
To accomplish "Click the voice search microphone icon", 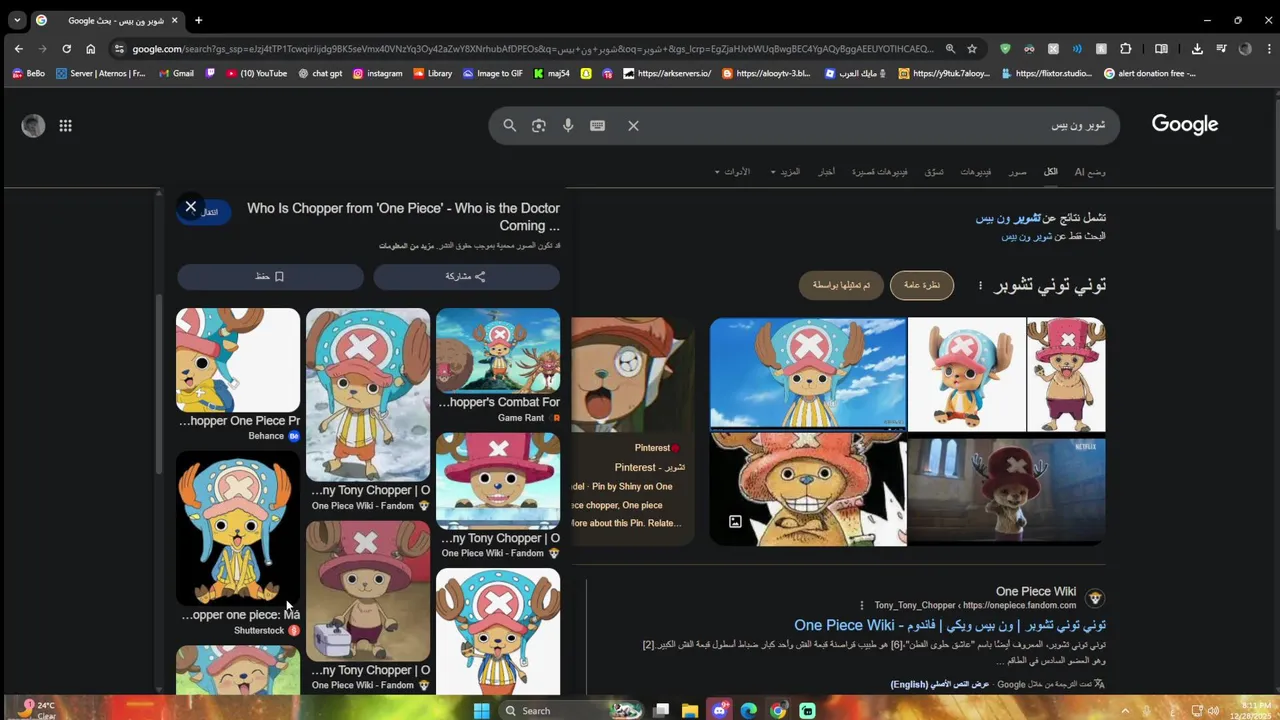I will [x=568, y=126].
